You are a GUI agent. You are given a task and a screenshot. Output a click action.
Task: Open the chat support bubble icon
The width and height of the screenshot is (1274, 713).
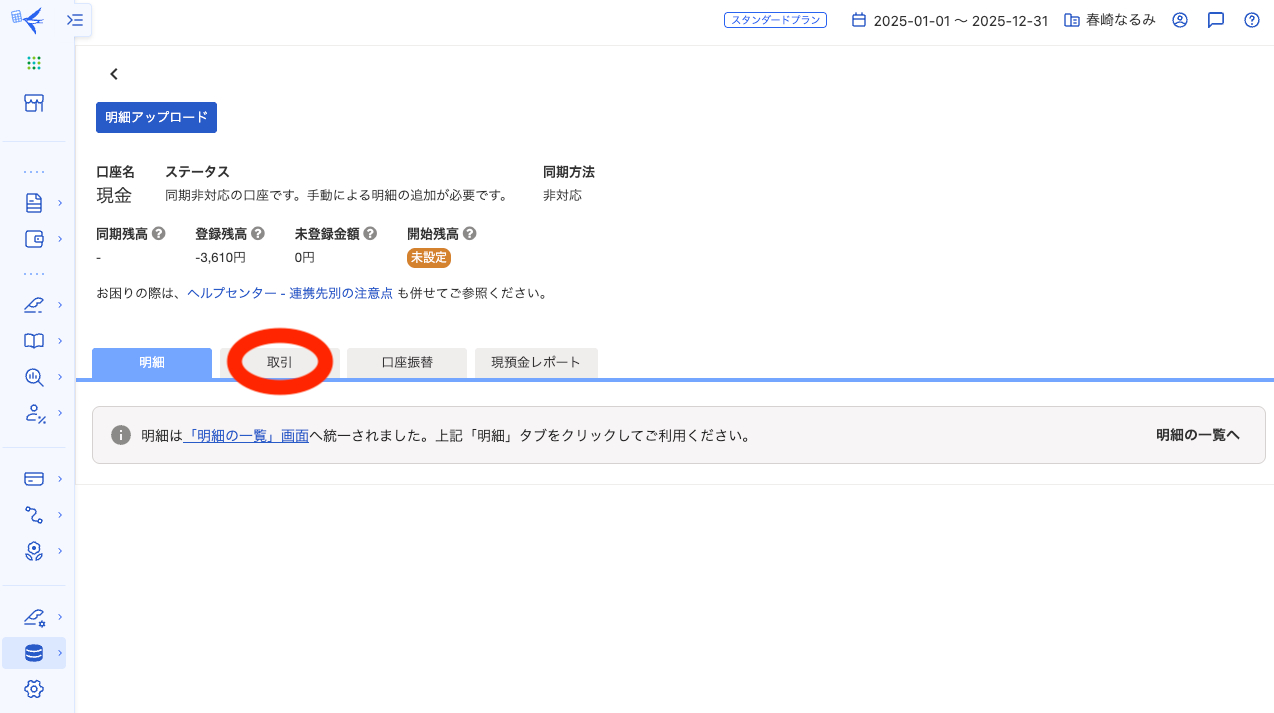click(x=1215, y=19)
